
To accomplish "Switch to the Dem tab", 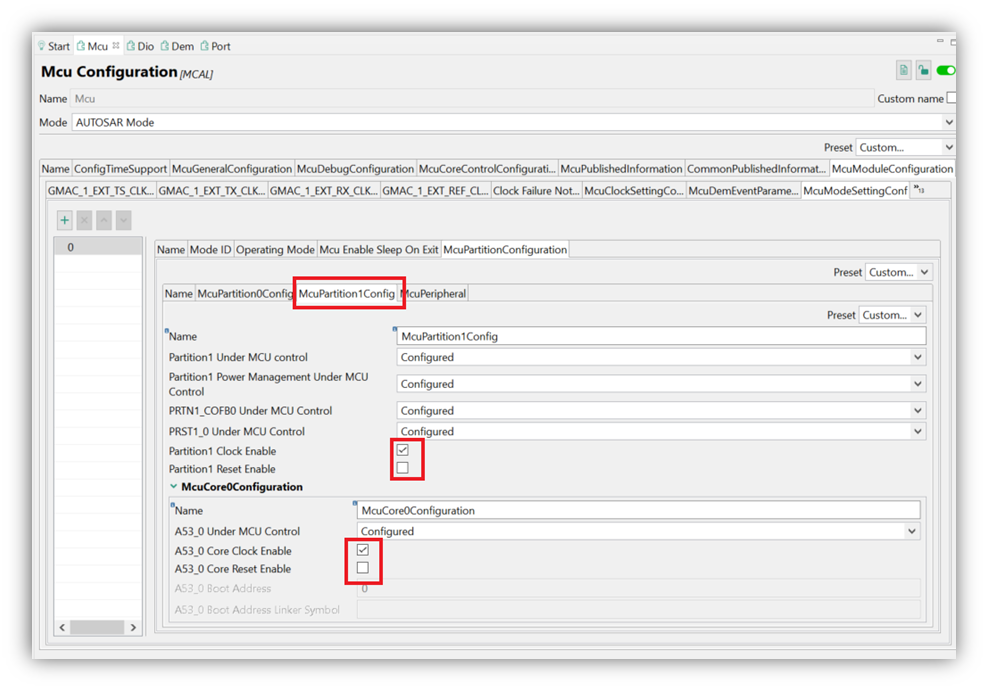I will click(177, 46).
